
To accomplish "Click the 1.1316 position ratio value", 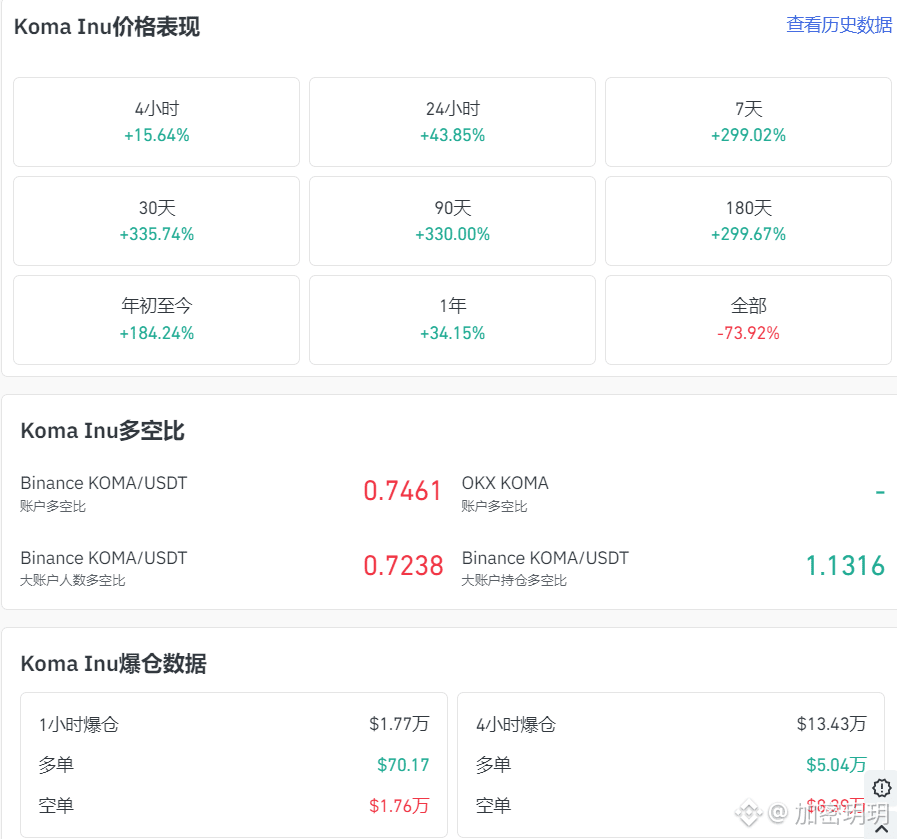I will coord(846,566).
